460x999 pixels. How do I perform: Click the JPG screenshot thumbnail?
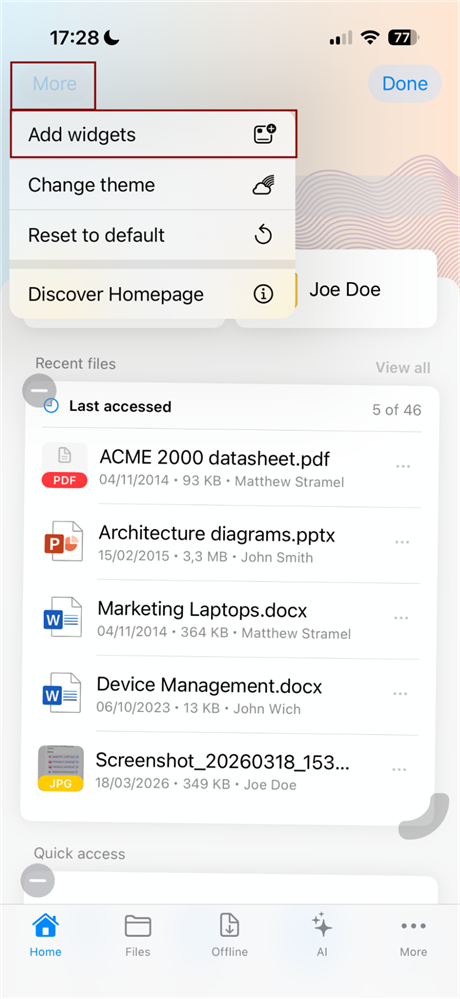tap(61, 768)
